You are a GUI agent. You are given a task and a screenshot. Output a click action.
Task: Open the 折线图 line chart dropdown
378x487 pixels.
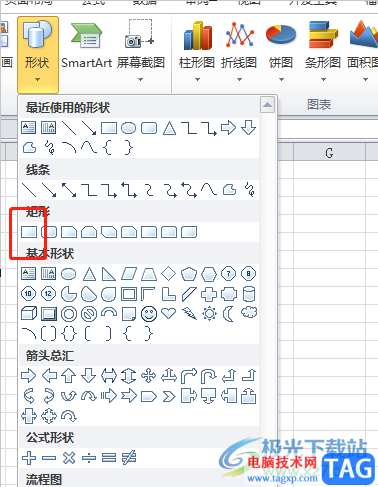239,51
